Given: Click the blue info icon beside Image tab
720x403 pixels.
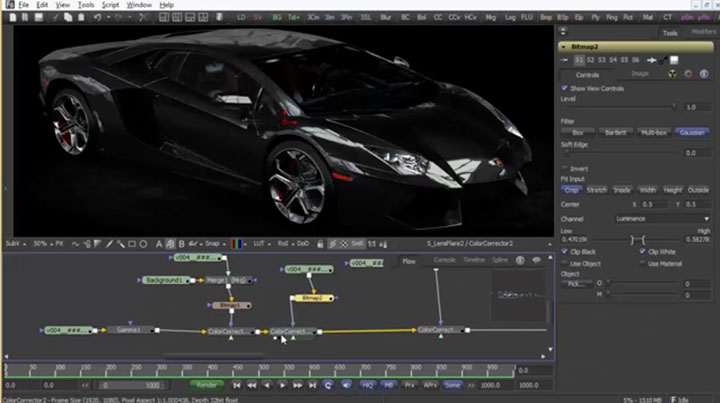Looking at the screenshot, I should (703, 74).
